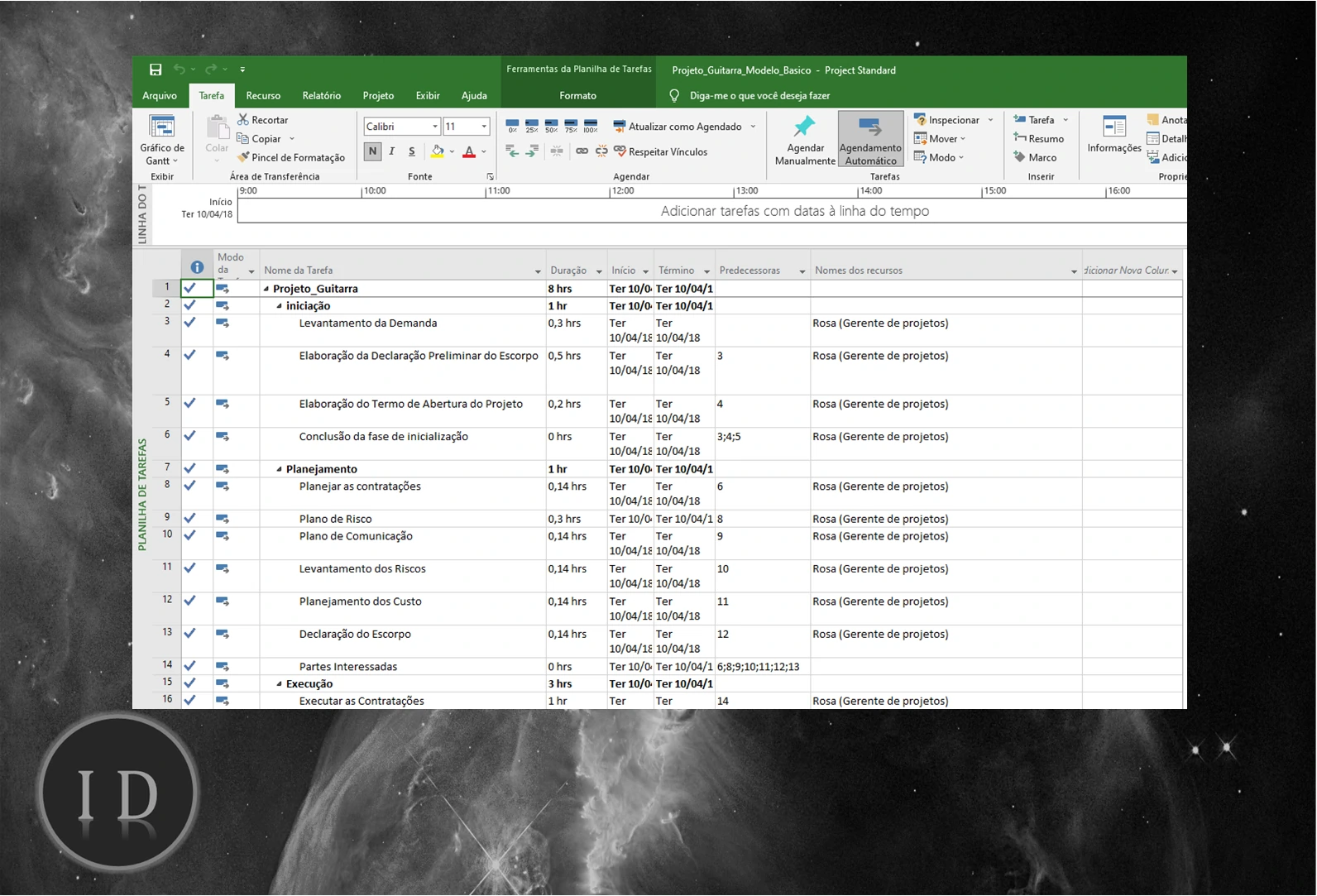Viewport: 1317px width, 896px height.
Task: Open the Calibri font name dropdown
Action: (434, 127)
